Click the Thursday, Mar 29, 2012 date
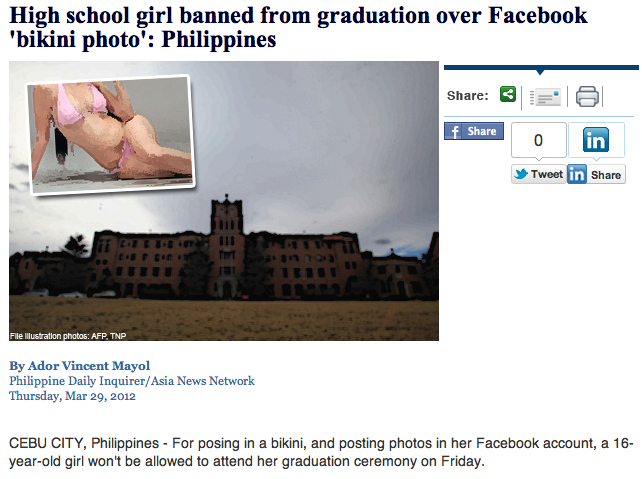 (x=72, y=396)
